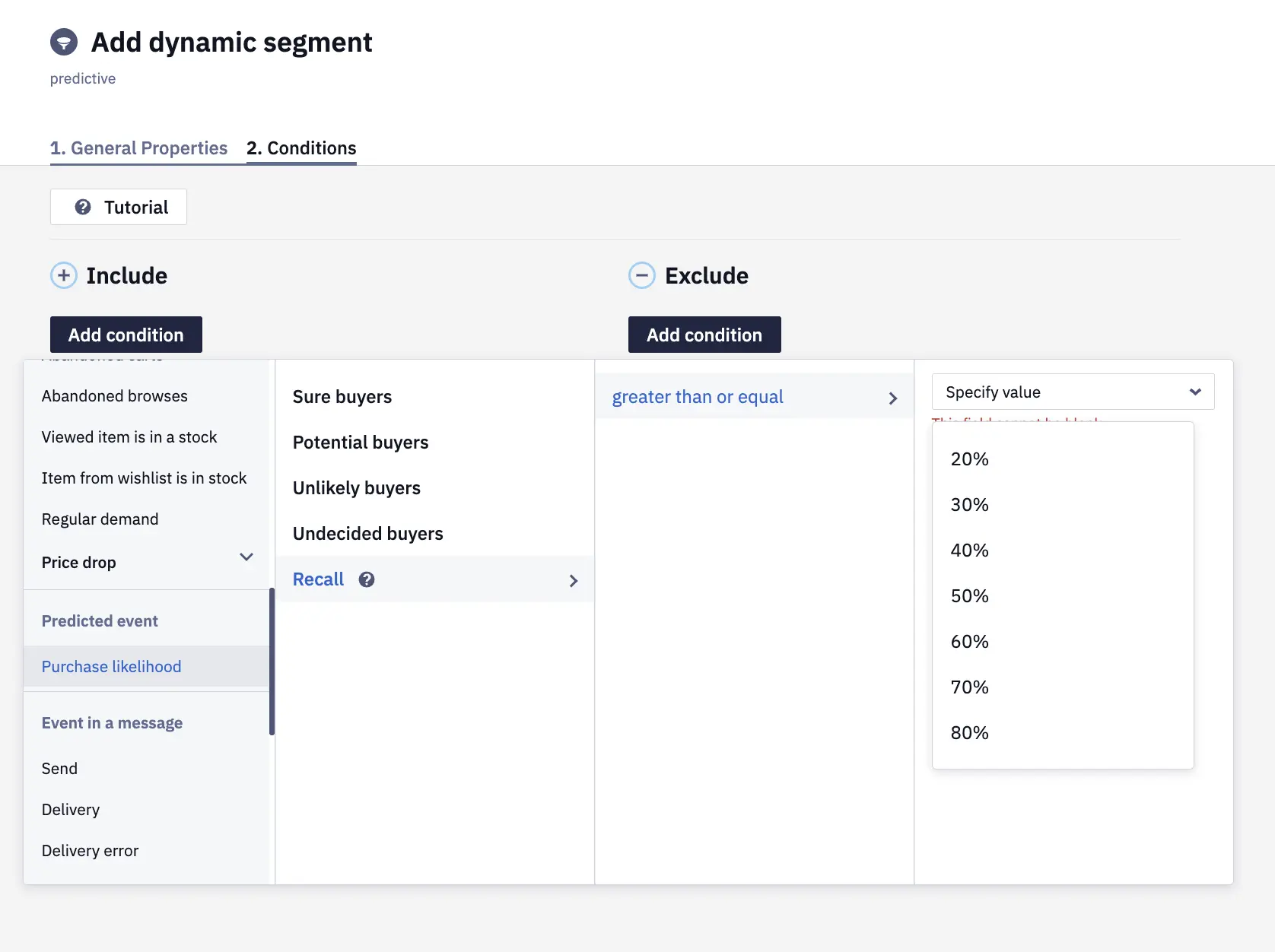Click the Tutorial question mark icon

pyautogui.click(x=83, y=207)
